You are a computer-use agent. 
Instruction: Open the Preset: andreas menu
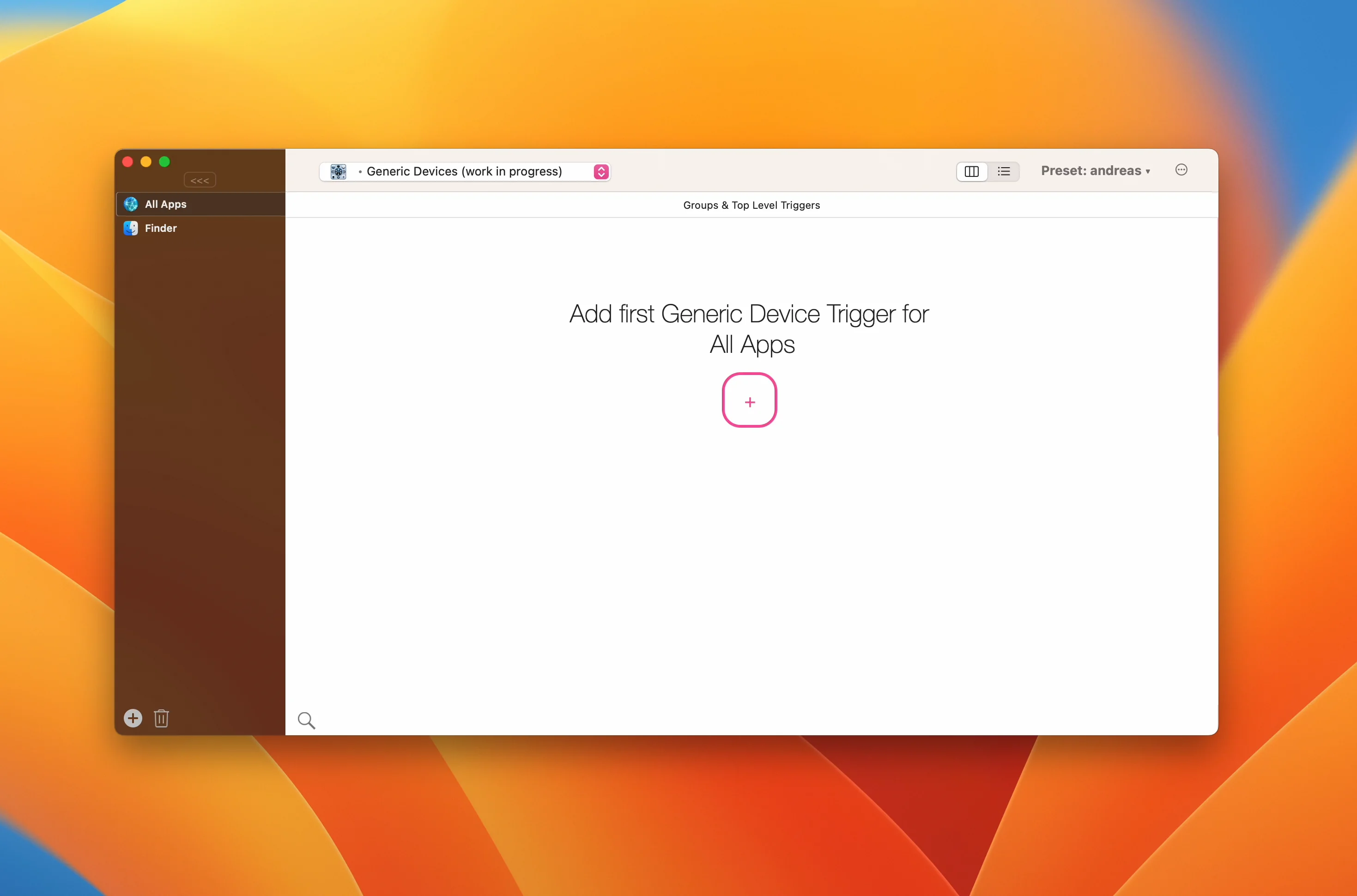[x=1095, y=171]
